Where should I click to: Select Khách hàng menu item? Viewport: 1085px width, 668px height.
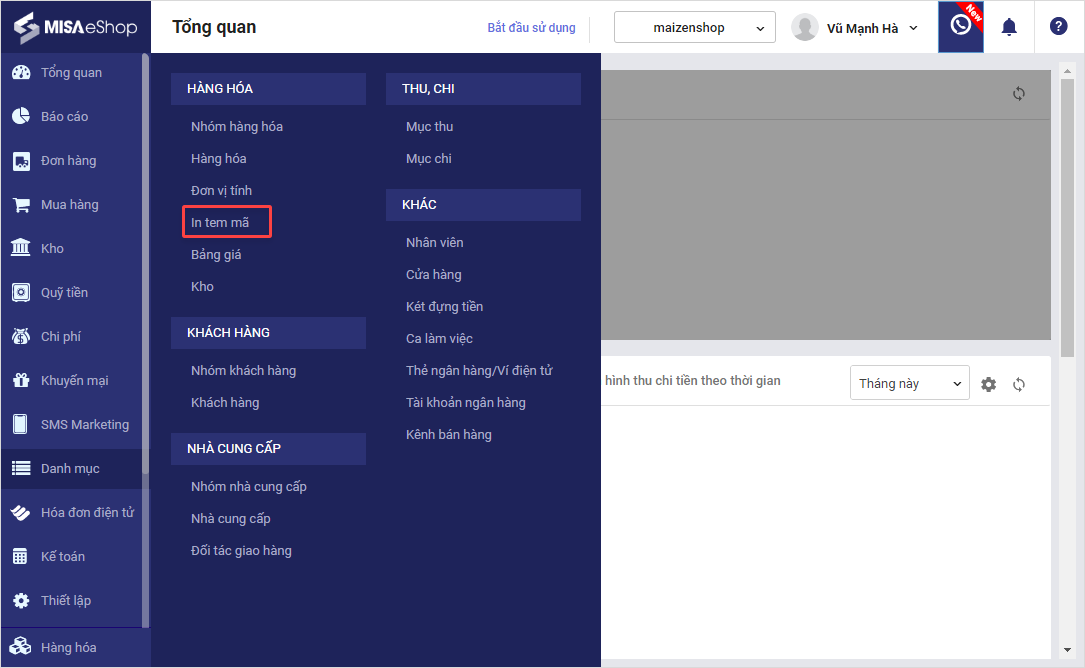(x=225, y=402)
